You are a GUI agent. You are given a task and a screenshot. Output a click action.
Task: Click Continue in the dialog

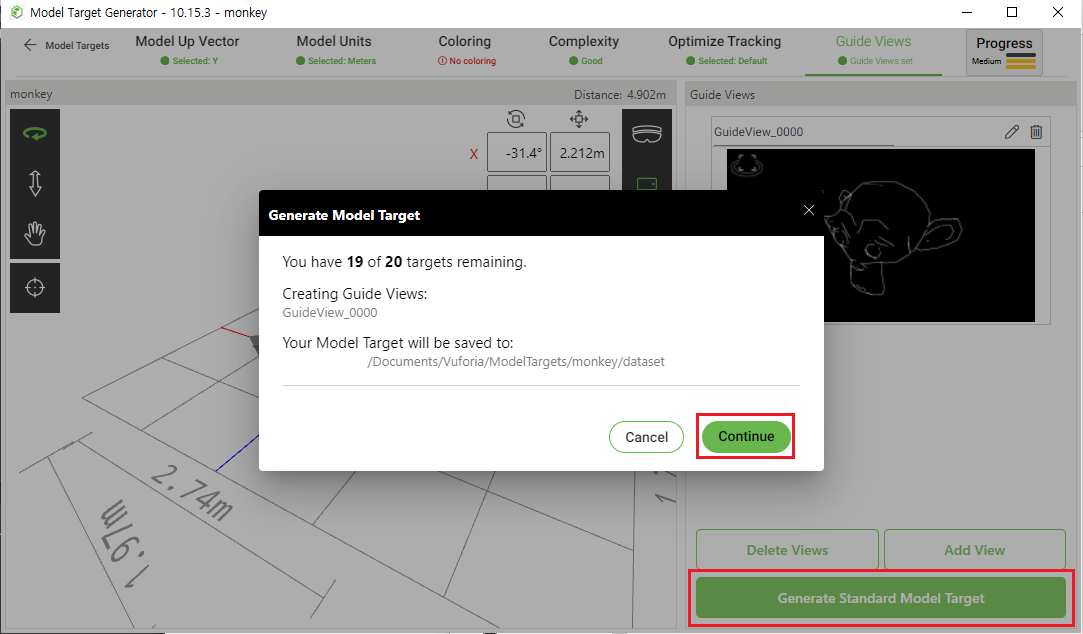(x=746, y=436)
